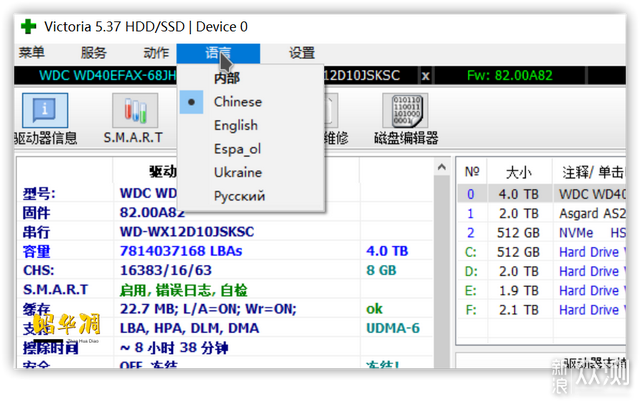Open the 动作 menu
Viewport: 640px width, 404px height.
click(x=156, y=53)
